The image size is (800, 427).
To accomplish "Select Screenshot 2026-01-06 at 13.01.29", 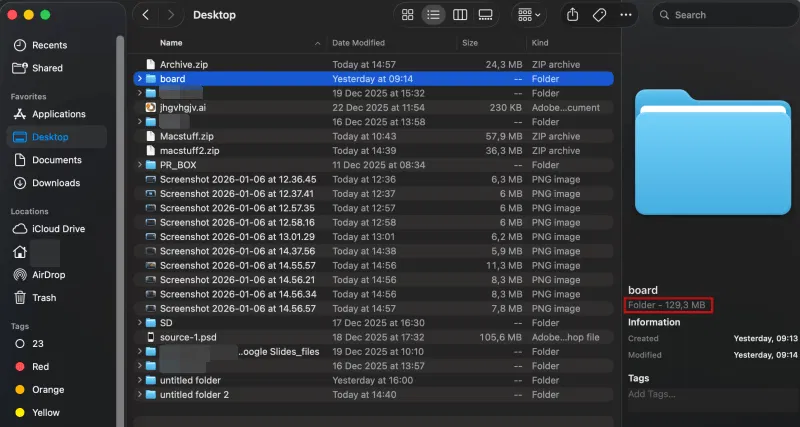I will [373, 237].
